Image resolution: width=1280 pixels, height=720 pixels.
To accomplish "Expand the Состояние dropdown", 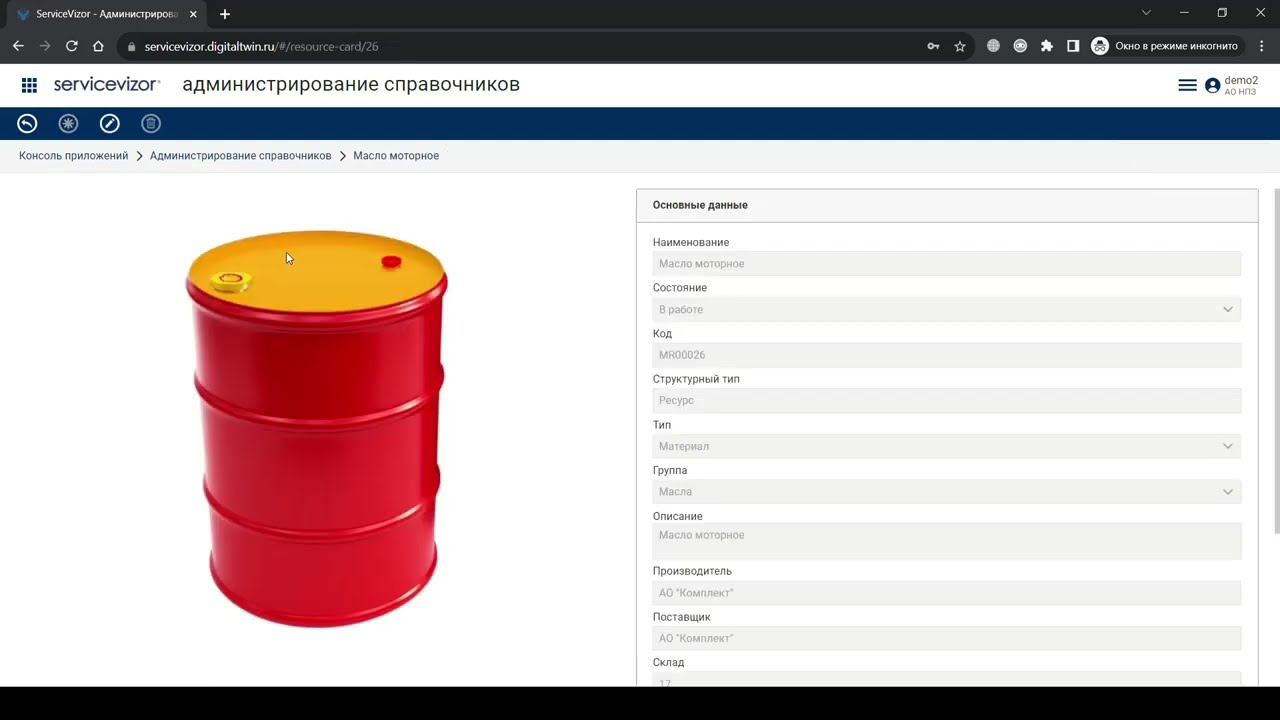I will [x=1227, y=310].
